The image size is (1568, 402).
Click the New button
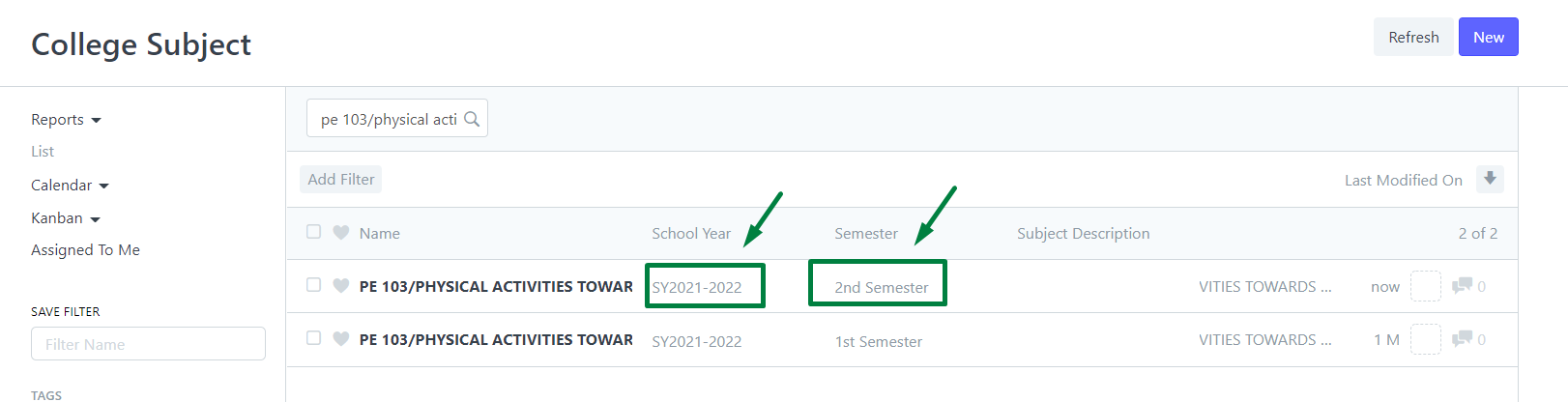1488,37
